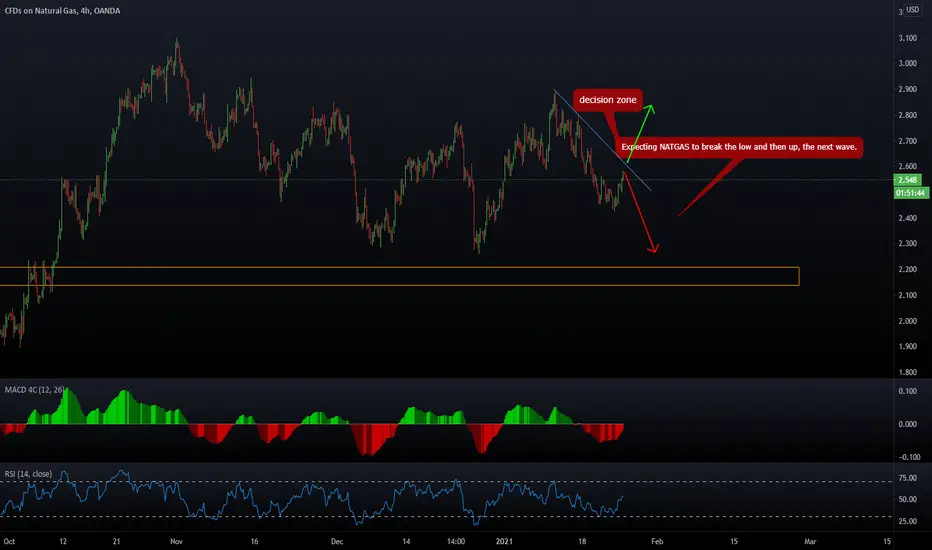Click the Feb label on time axis
The width and height of the screenshot is (932, 550).
pos(657,542)
